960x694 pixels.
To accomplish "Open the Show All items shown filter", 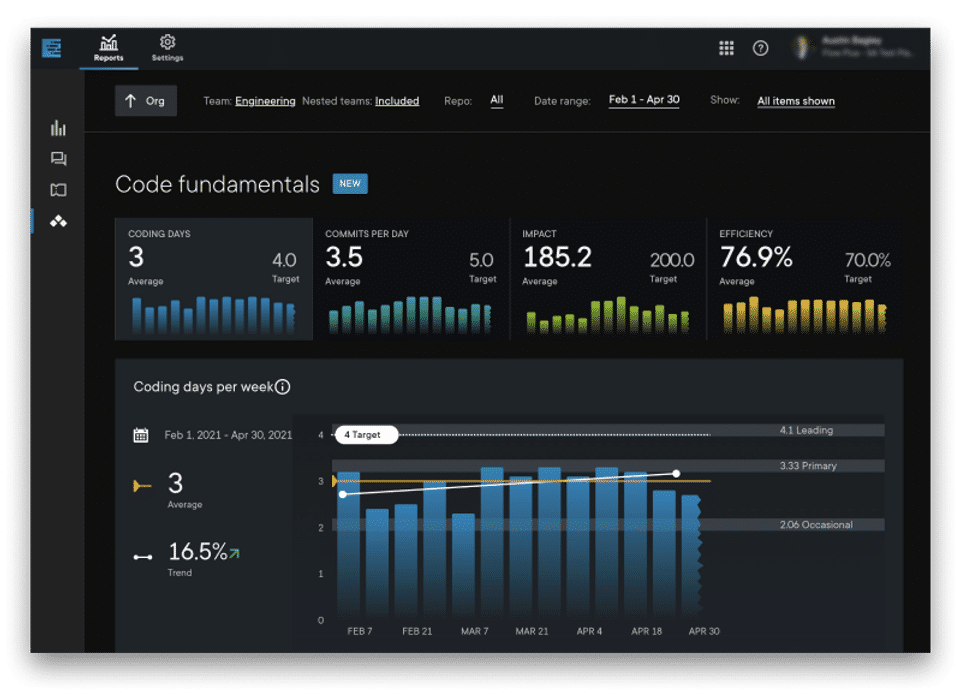I will click(x=796, y=101).
